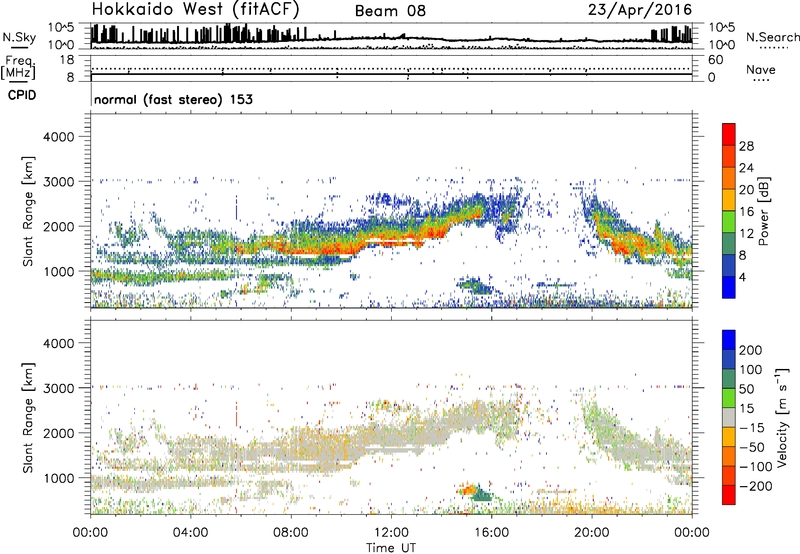Click the "18" frequency axis tick label

coord(67,60)
